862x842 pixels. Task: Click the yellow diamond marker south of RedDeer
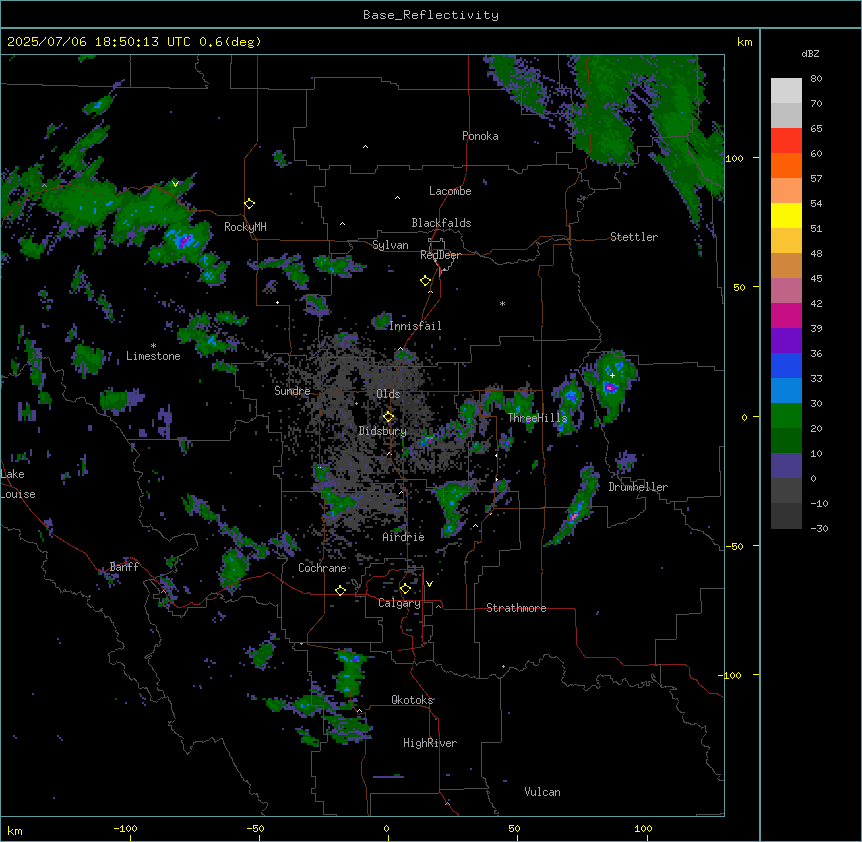(426, 281)
